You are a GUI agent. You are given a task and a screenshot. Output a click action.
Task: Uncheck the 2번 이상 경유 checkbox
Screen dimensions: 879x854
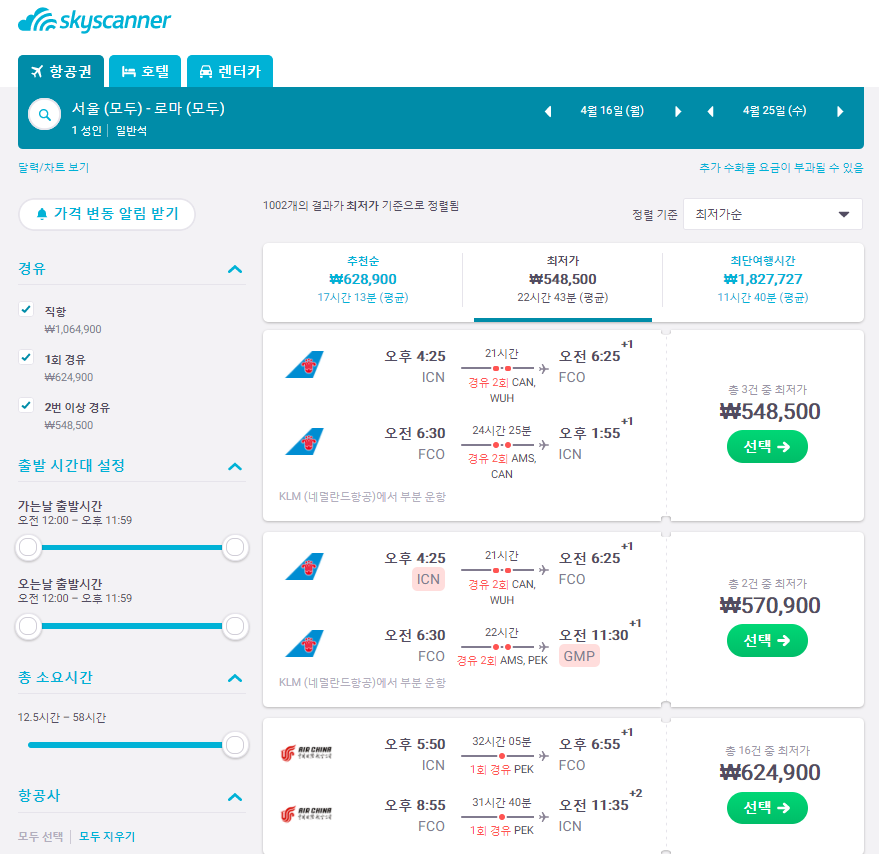click(27, 406)
